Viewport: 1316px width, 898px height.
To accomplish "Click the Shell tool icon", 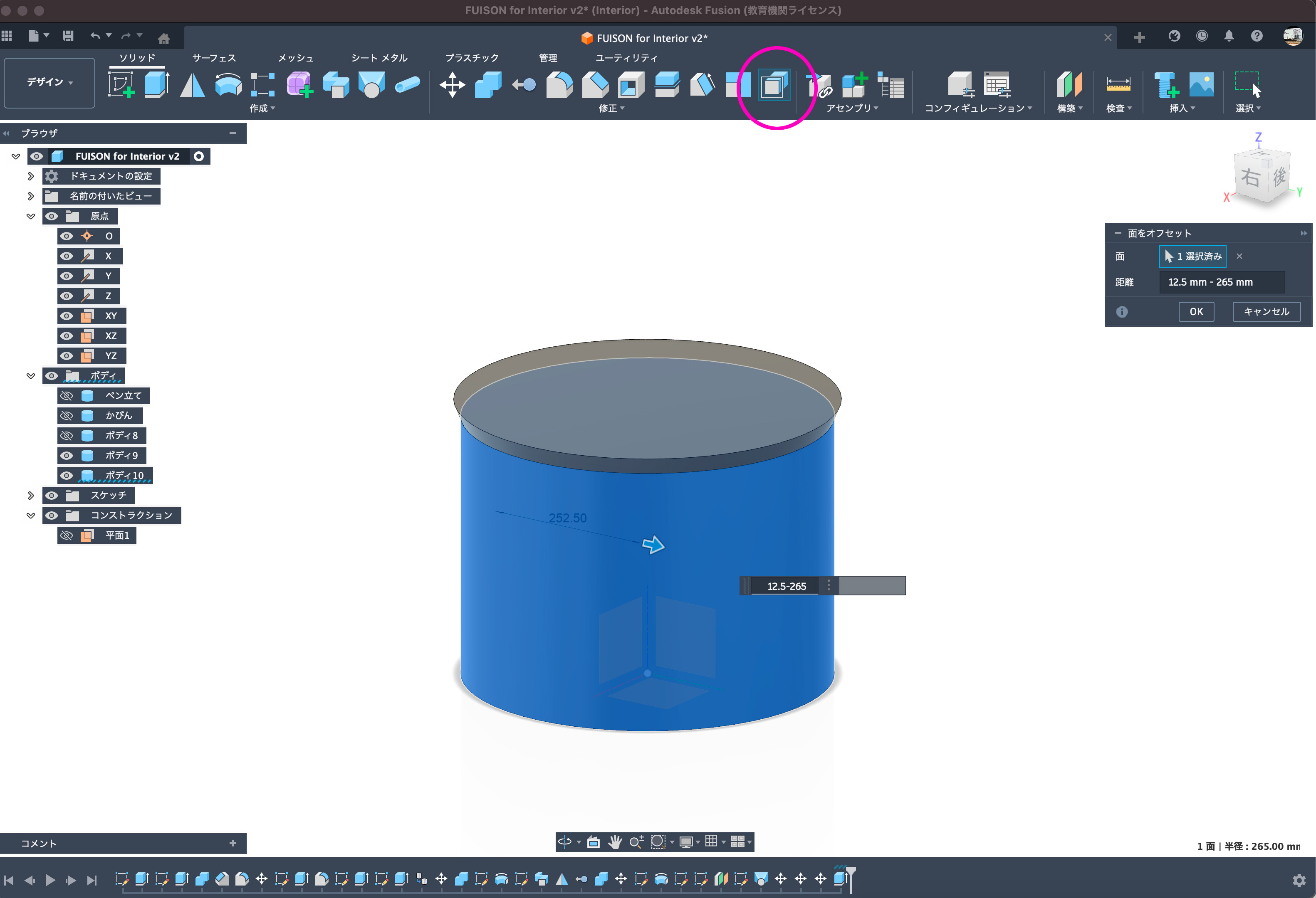I will [631, 85].
